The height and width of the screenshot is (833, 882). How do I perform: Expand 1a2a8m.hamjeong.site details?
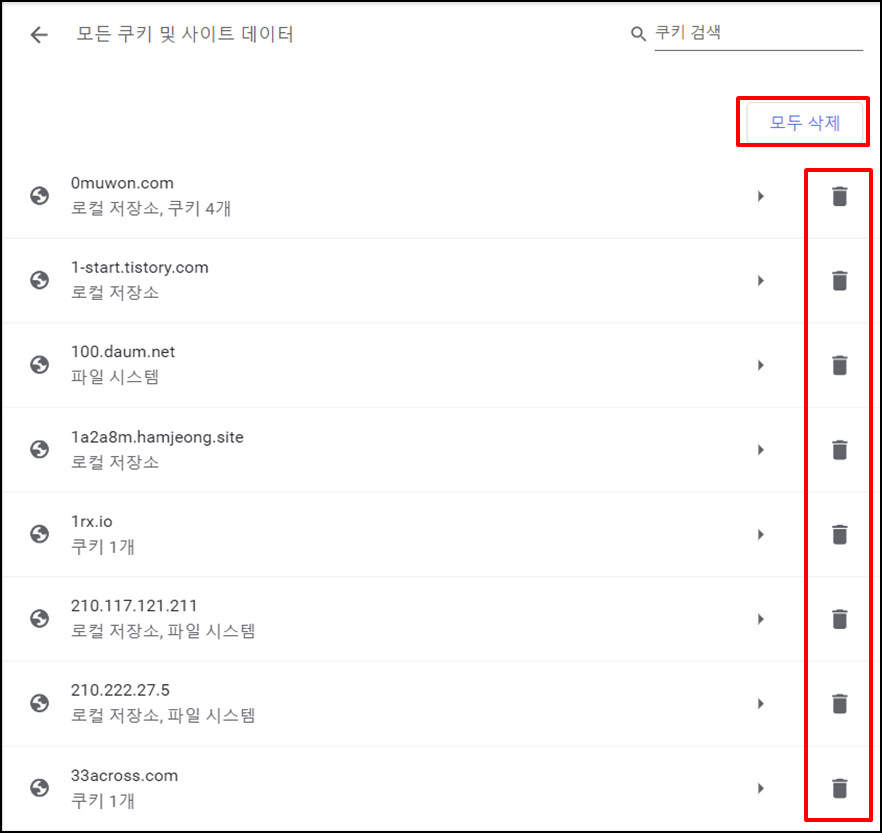pos(760,449)
